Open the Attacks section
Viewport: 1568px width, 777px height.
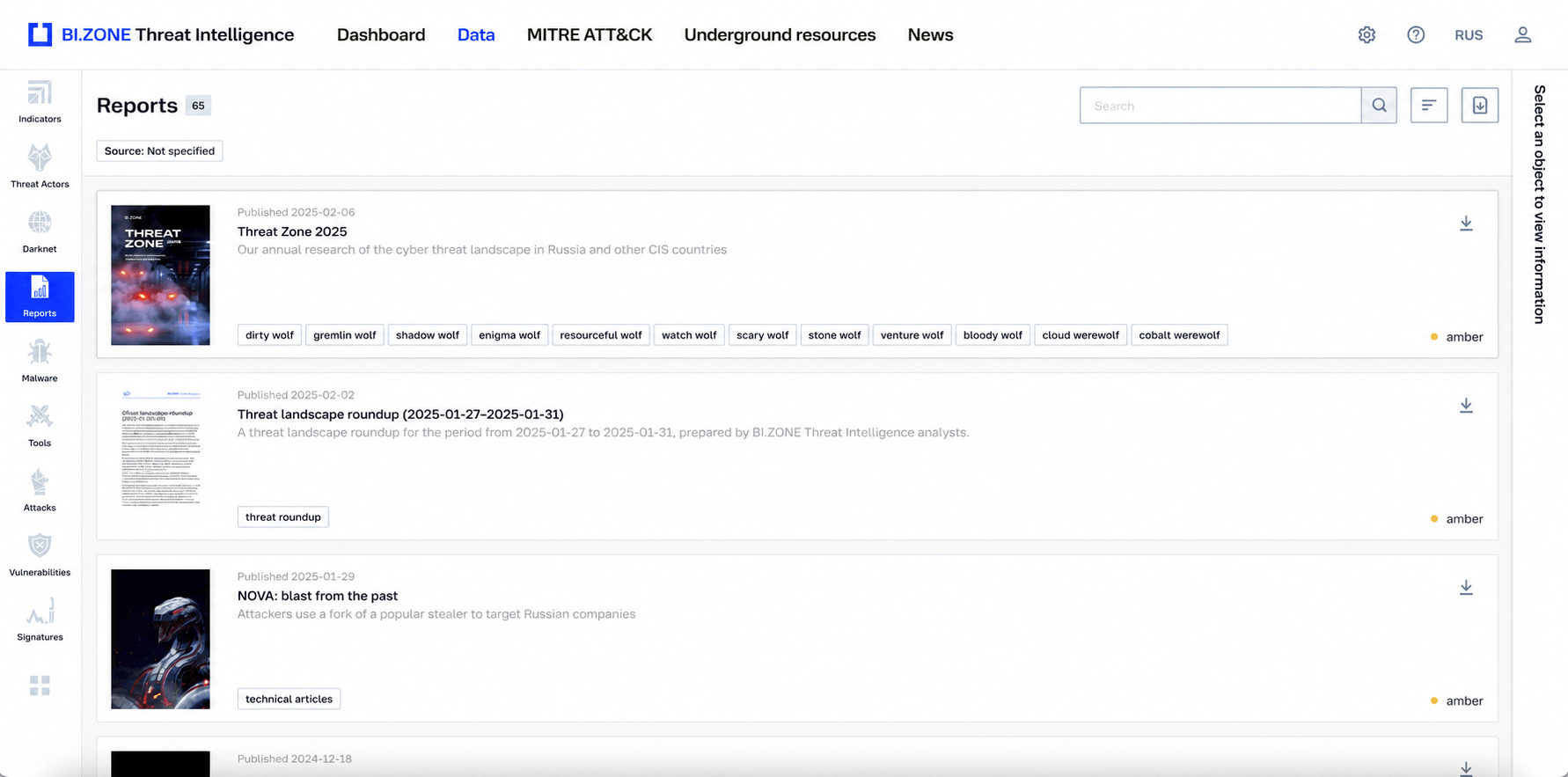(x=40, y=491)
